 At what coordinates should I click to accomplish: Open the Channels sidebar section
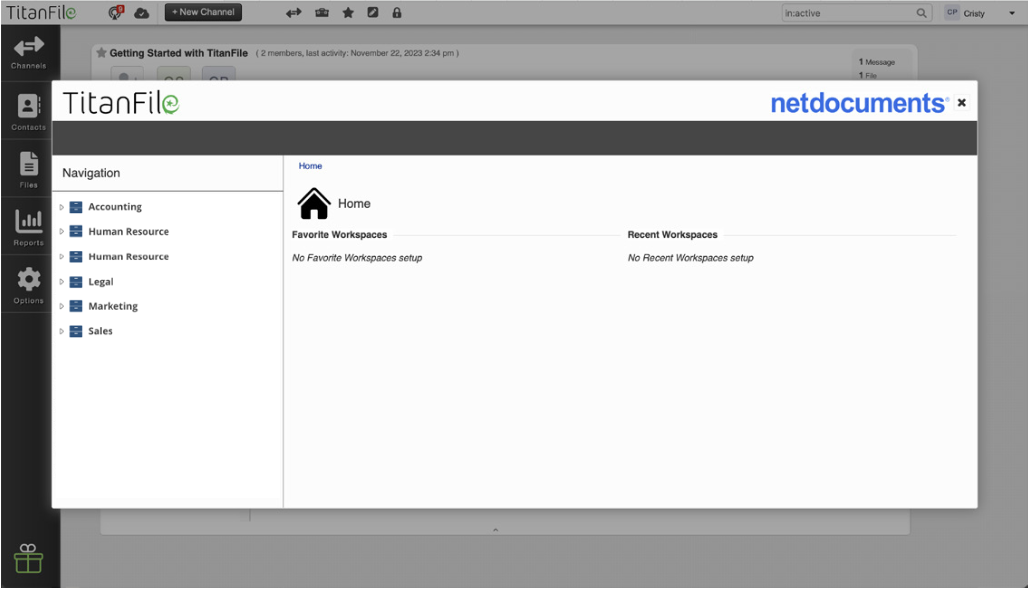coord(28,53)
